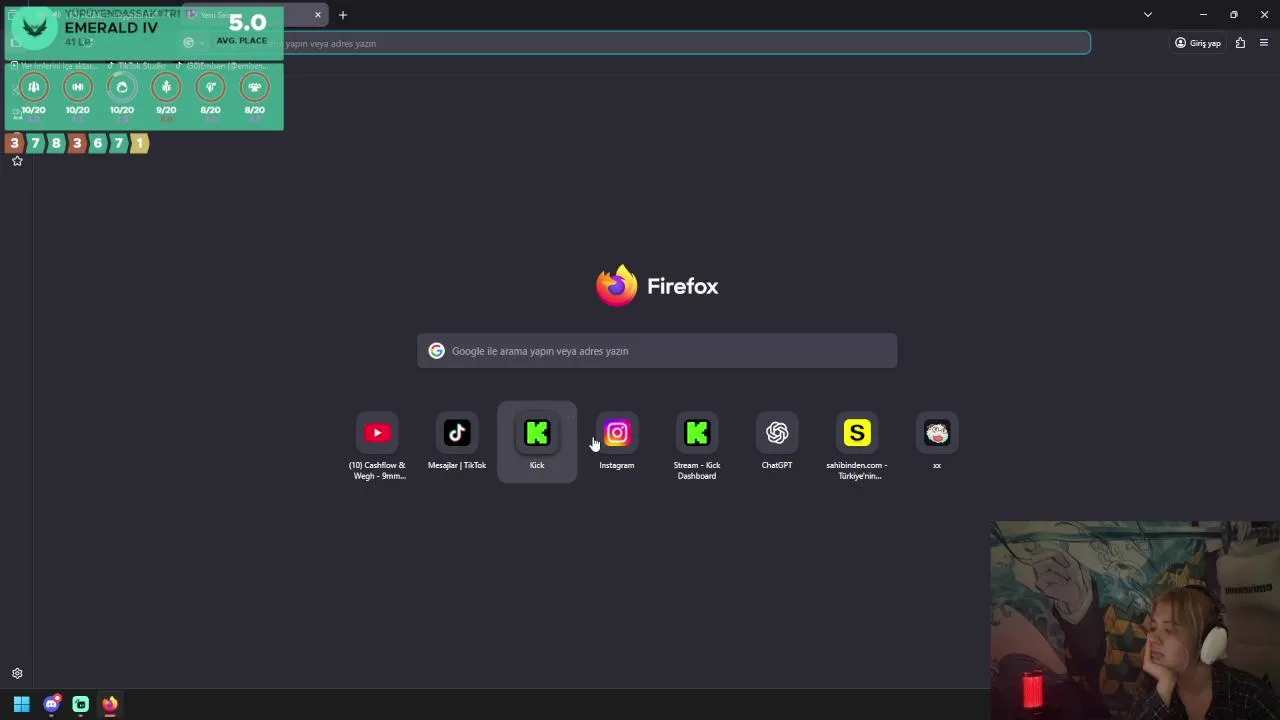Open a new tab with plus button
The image size is (1280, 720).
pos(343,15)
